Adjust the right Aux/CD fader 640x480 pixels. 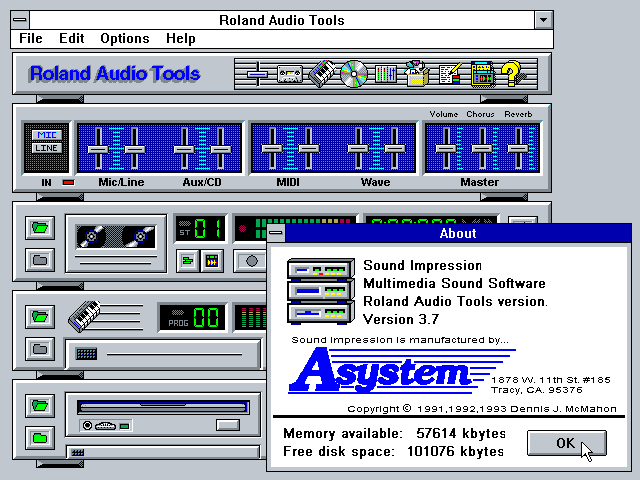(x=221, y=149)
